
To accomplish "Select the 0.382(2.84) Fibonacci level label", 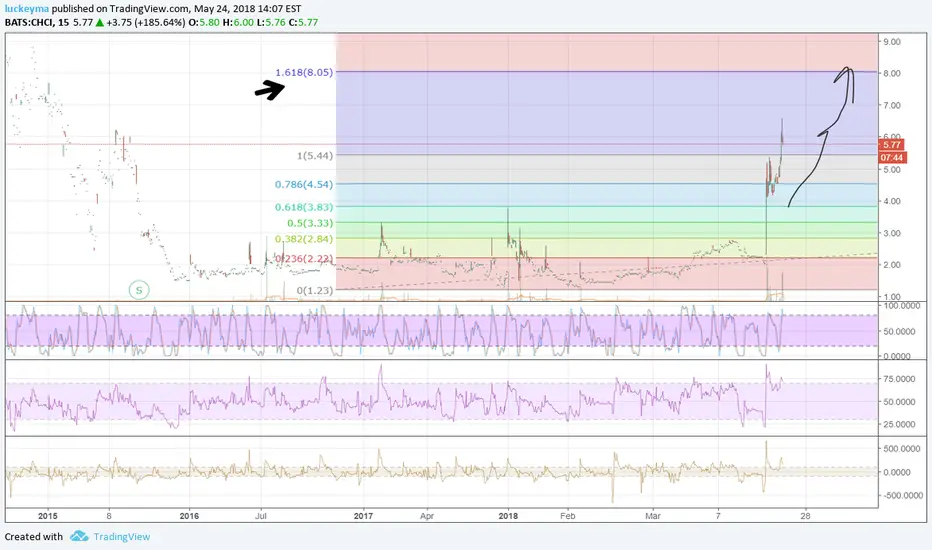I will [x=304, y=239].
